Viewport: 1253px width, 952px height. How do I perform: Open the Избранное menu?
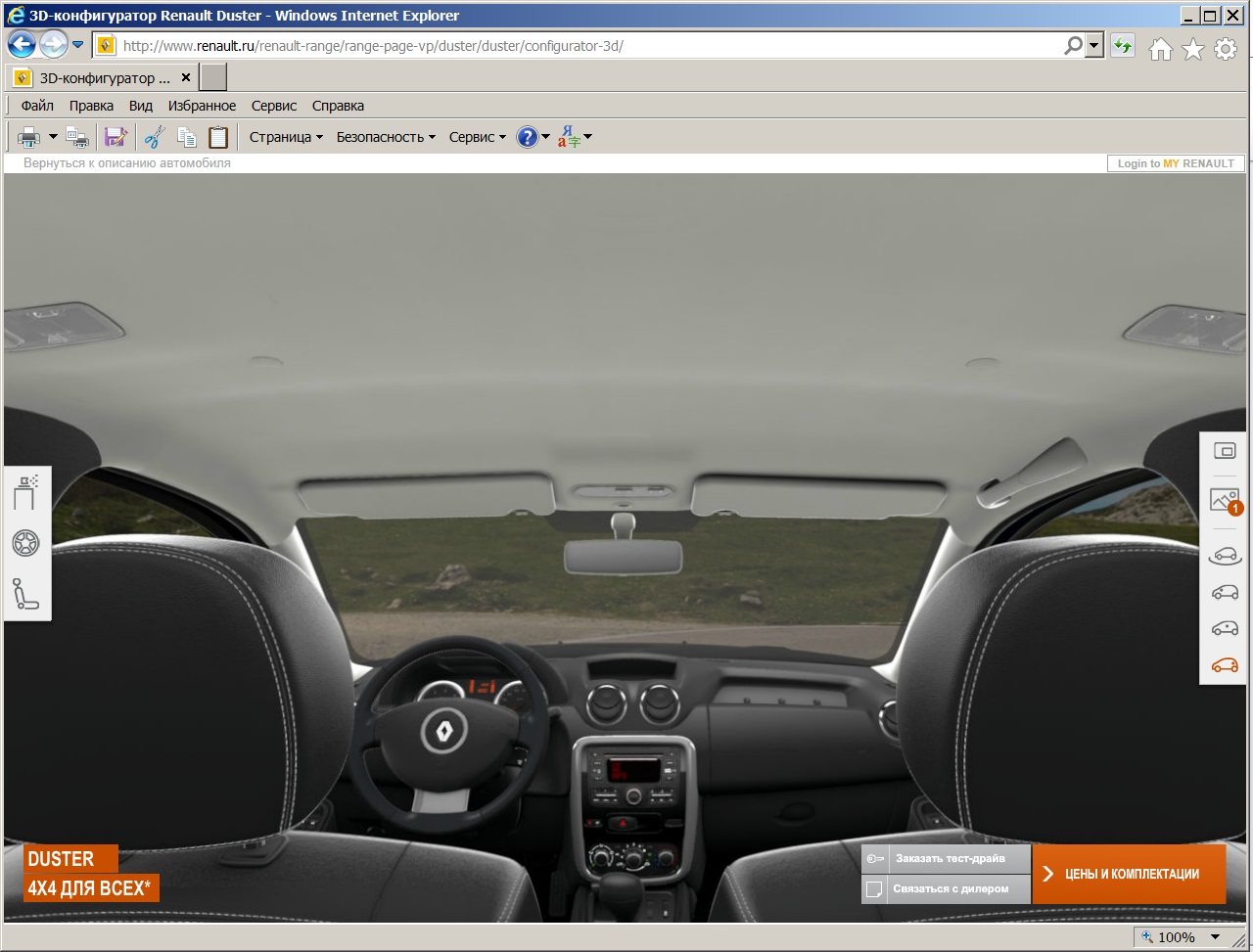pyautogui.click(x=202, y=106)
